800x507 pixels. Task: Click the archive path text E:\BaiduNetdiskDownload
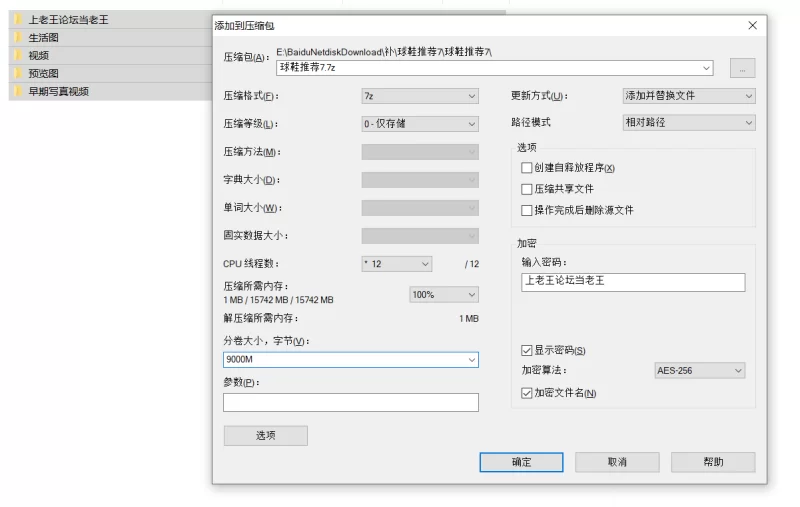(x=384, y=52)
